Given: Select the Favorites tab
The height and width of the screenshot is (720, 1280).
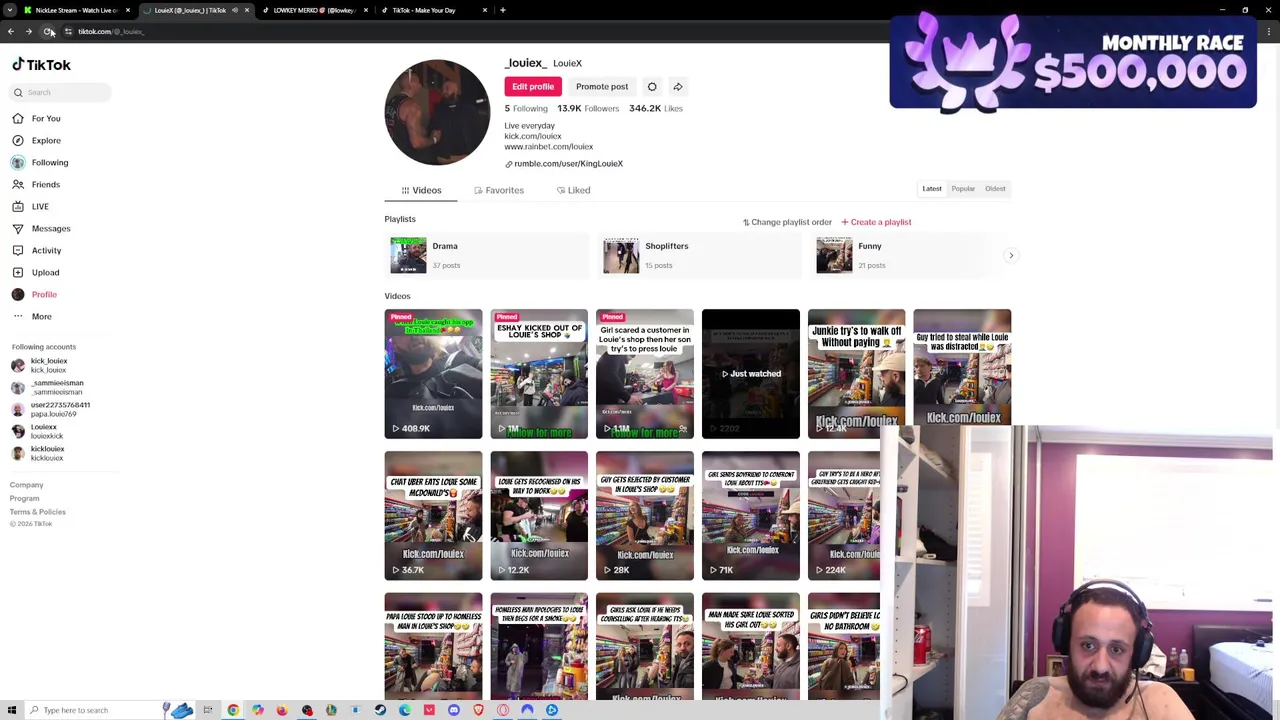Looking at the screenshot, I should point(499,190).
